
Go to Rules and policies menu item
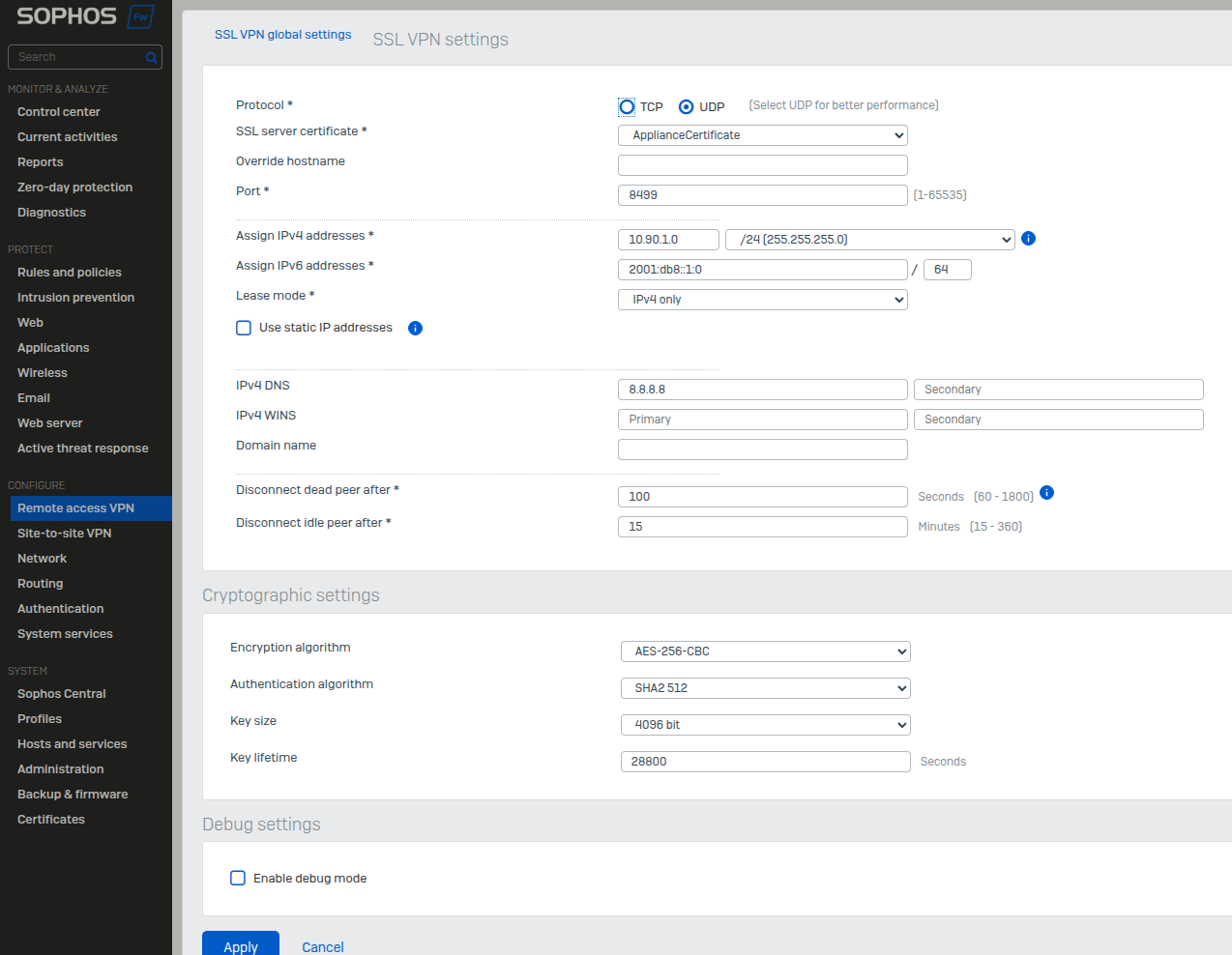pyautogui.click(x=70, y=273)
